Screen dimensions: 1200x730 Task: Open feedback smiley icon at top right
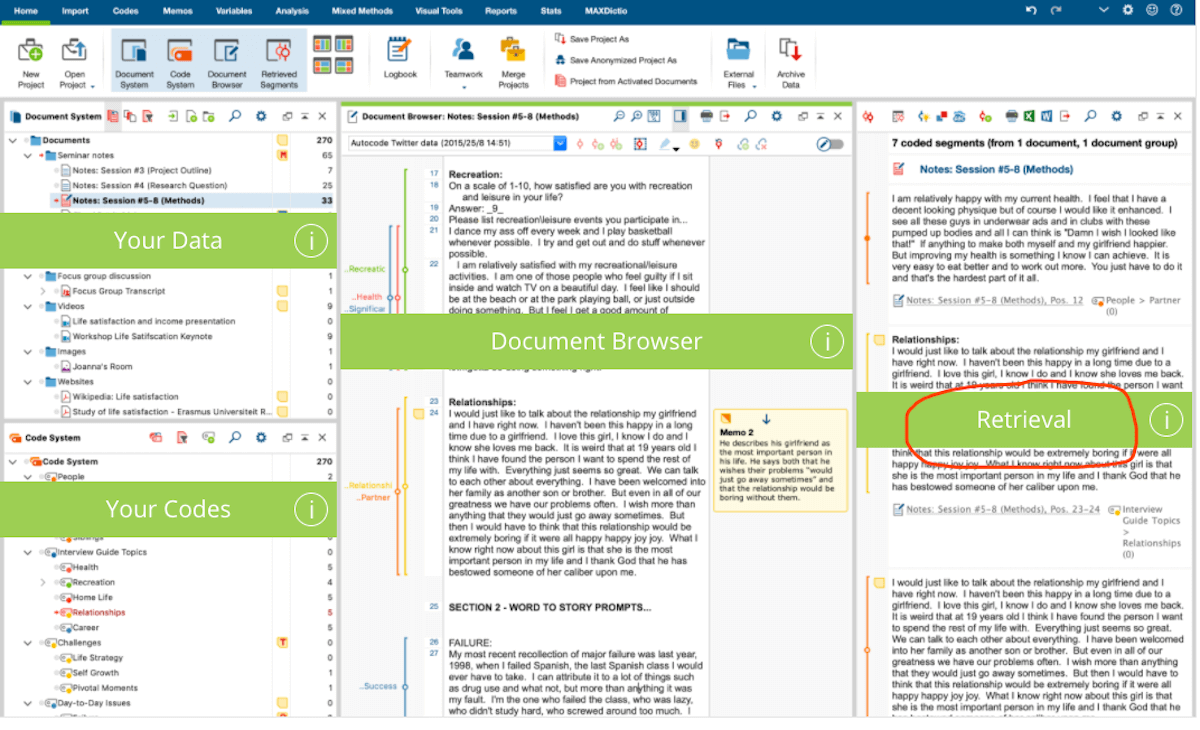tap(1152, 10)
